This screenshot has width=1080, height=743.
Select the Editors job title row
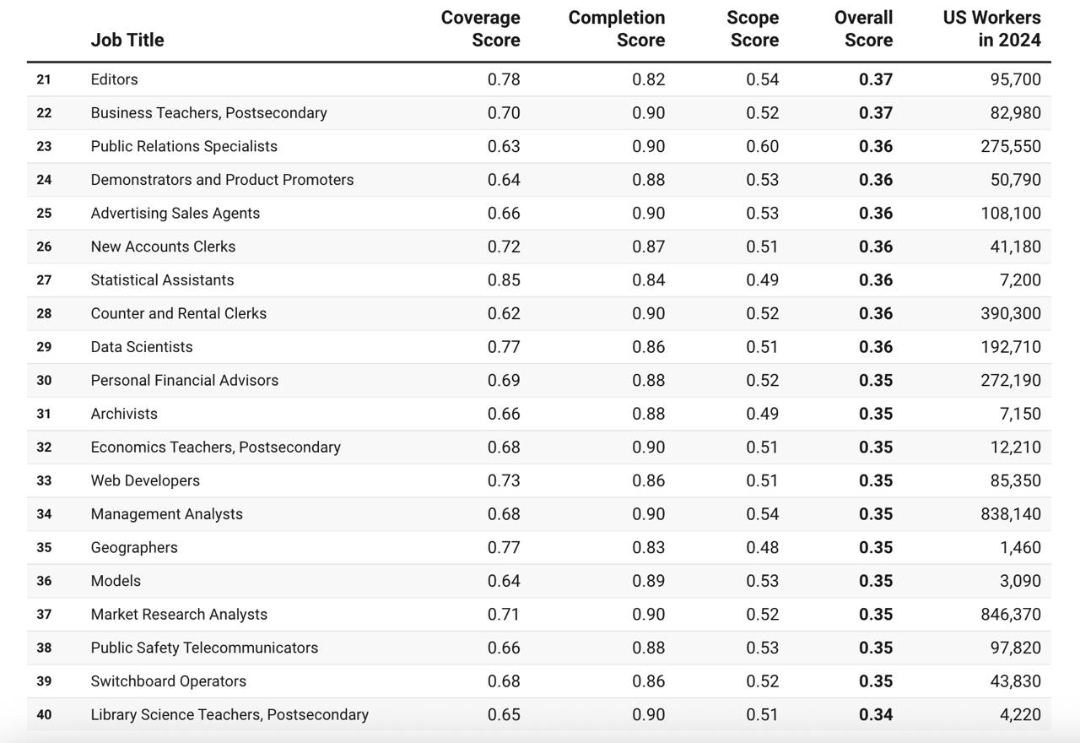pyautogui.click(x=114, y=79)
